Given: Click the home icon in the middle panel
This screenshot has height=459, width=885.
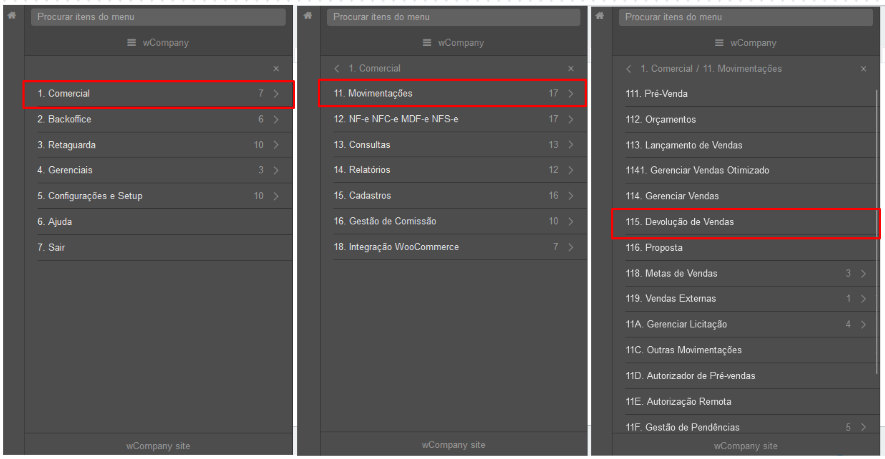Looking at the screenshot, I should tap(308, 16).
